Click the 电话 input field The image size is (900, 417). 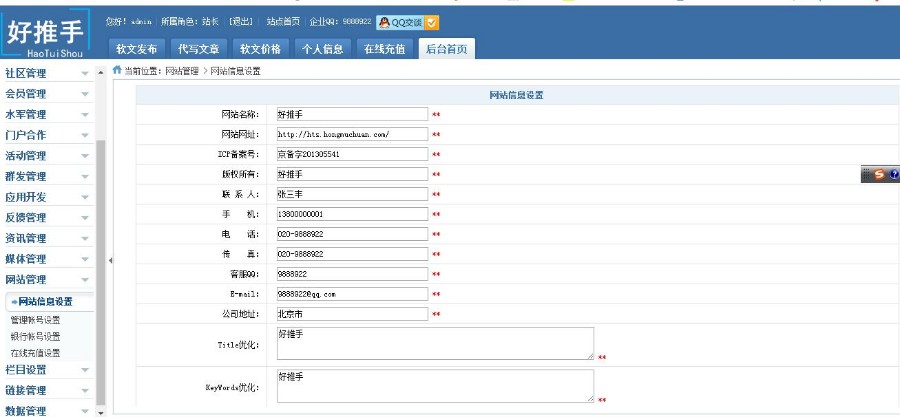click(352, 234)
